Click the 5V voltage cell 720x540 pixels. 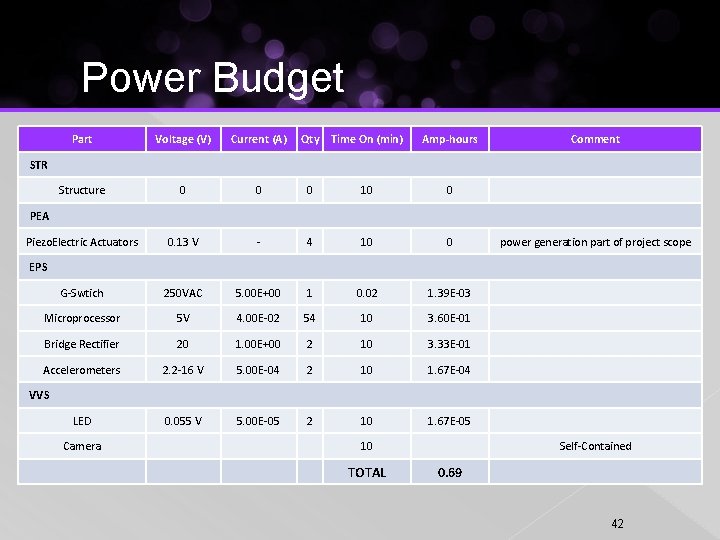(x=183, y=318)
